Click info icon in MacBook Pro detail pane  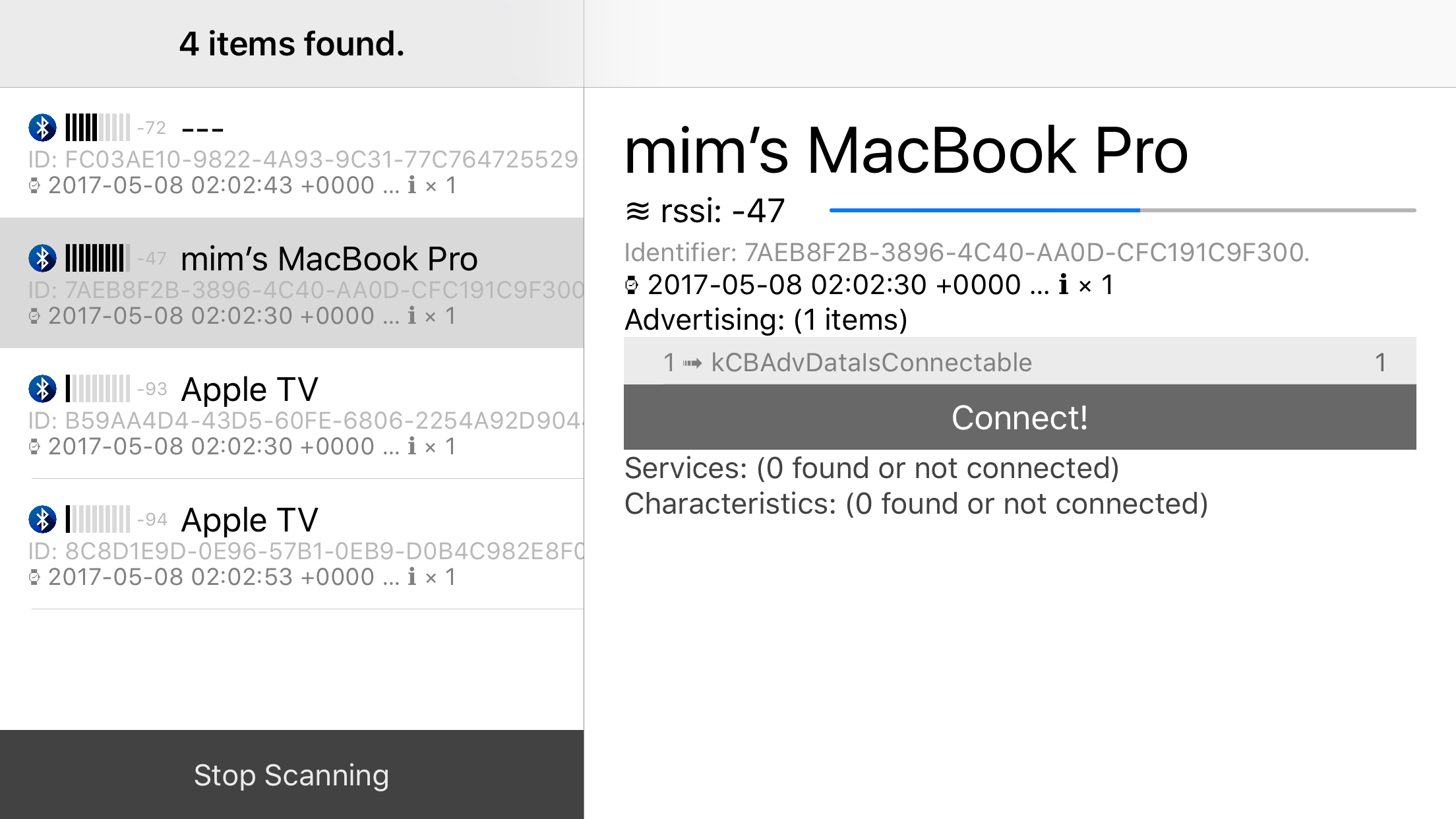coord(1063,285)
